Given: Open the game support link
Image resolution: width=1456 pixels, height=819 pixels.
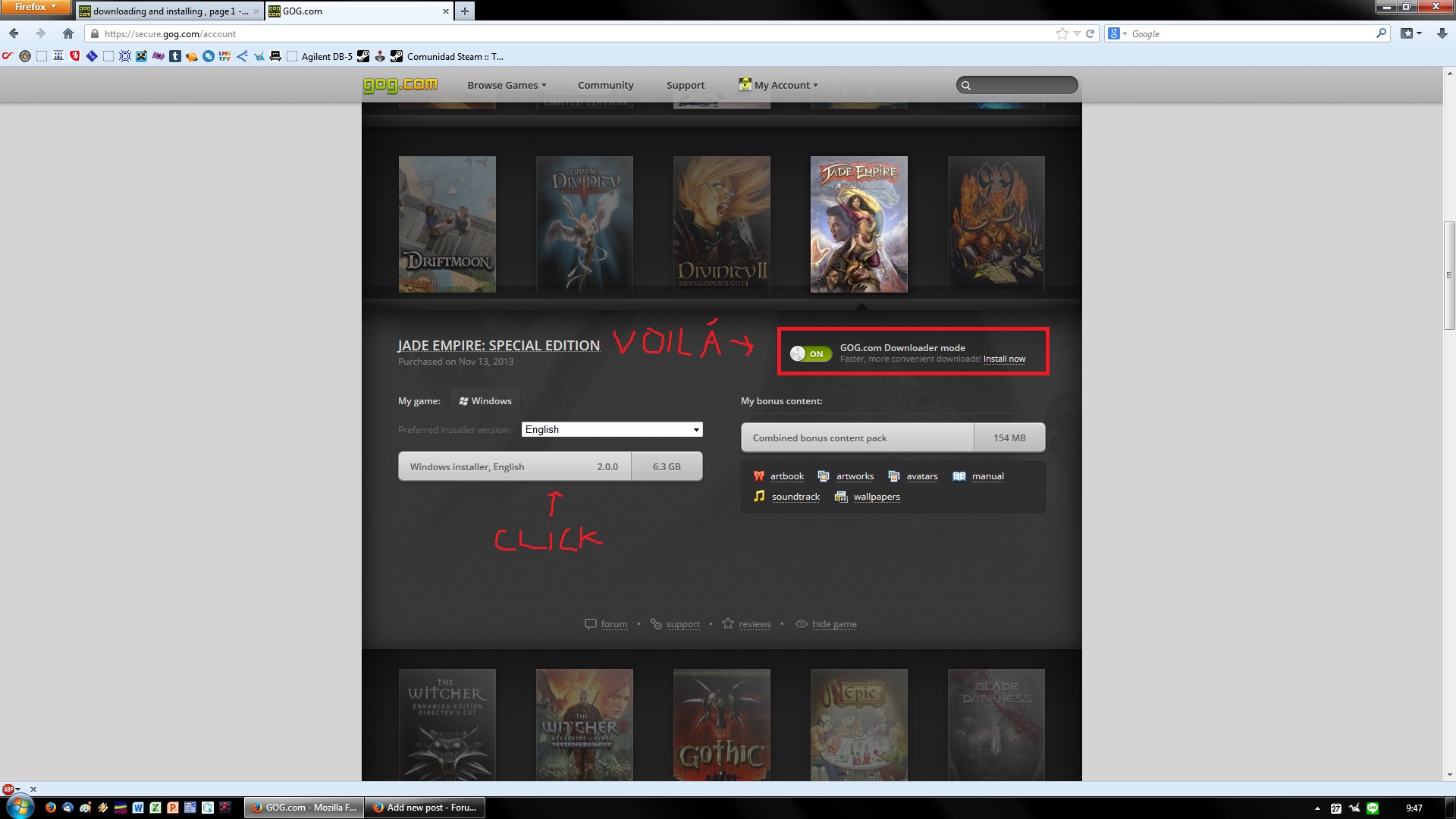Looking at the screenshot, I should tap(682, 624).
